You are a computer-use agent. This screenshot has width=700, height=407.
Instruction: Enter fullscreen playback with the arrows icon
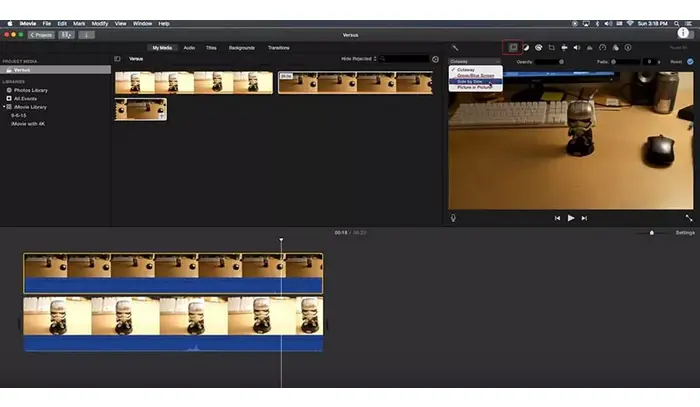click(689, 218)
